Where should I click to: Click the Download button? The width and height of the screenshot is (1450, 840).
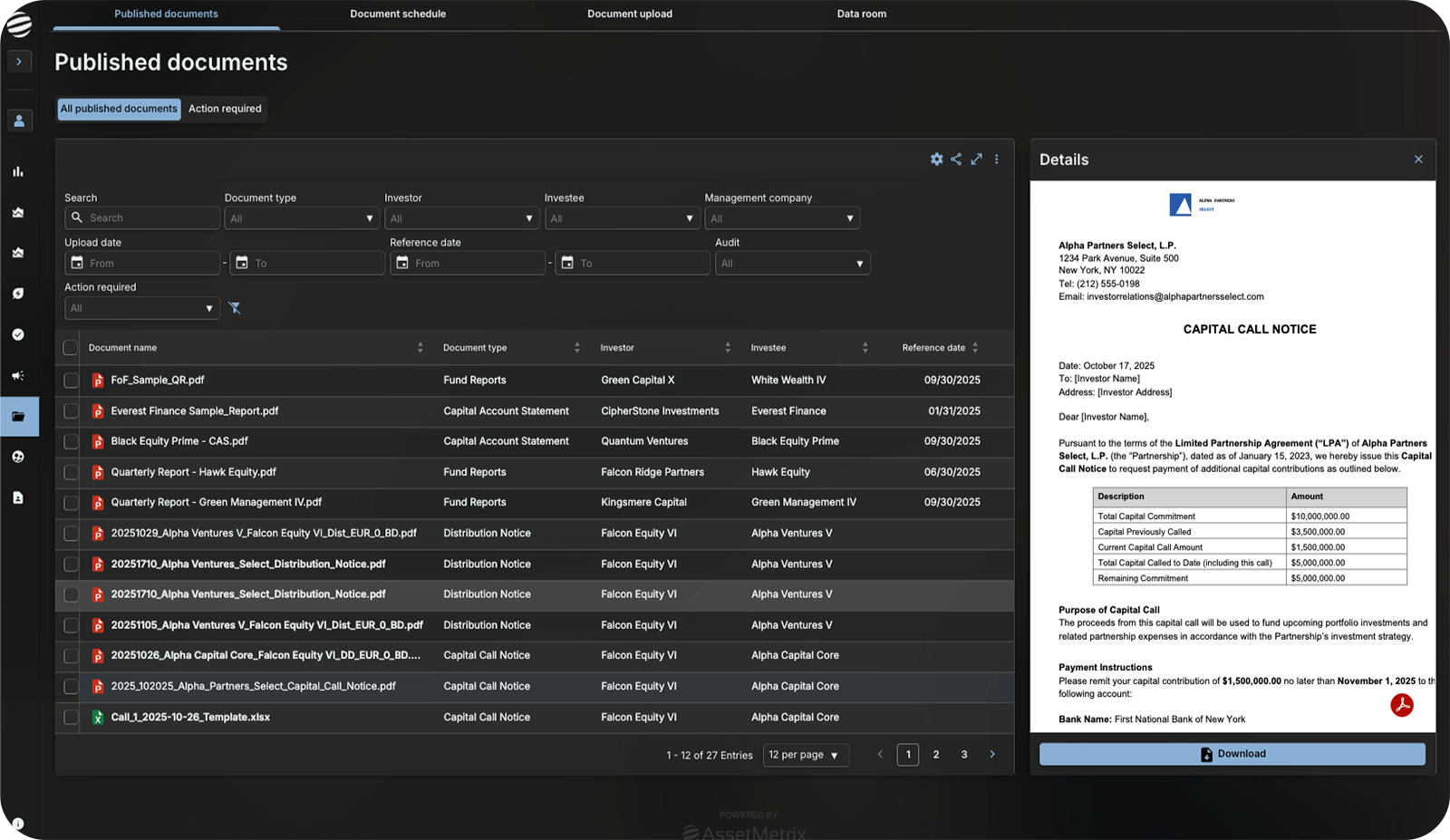1232,754
